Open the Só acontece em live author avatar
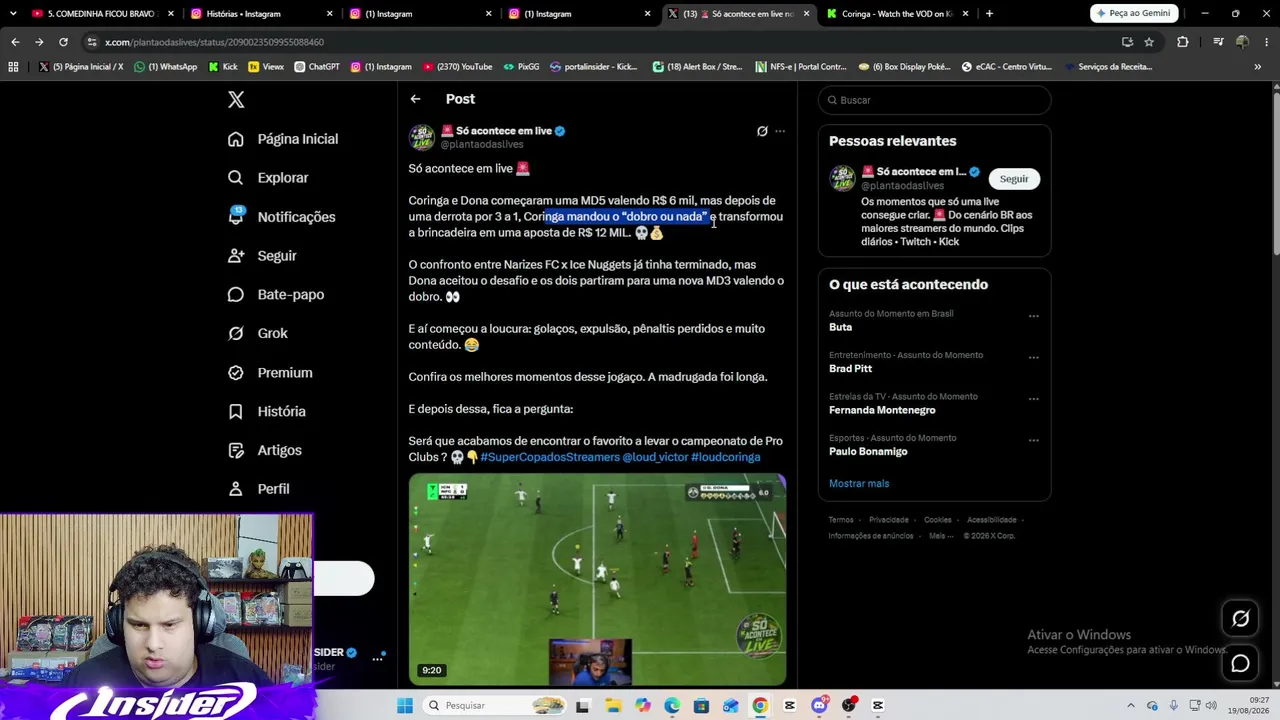The image size is (1280, 720). click(x=422, y=137)
